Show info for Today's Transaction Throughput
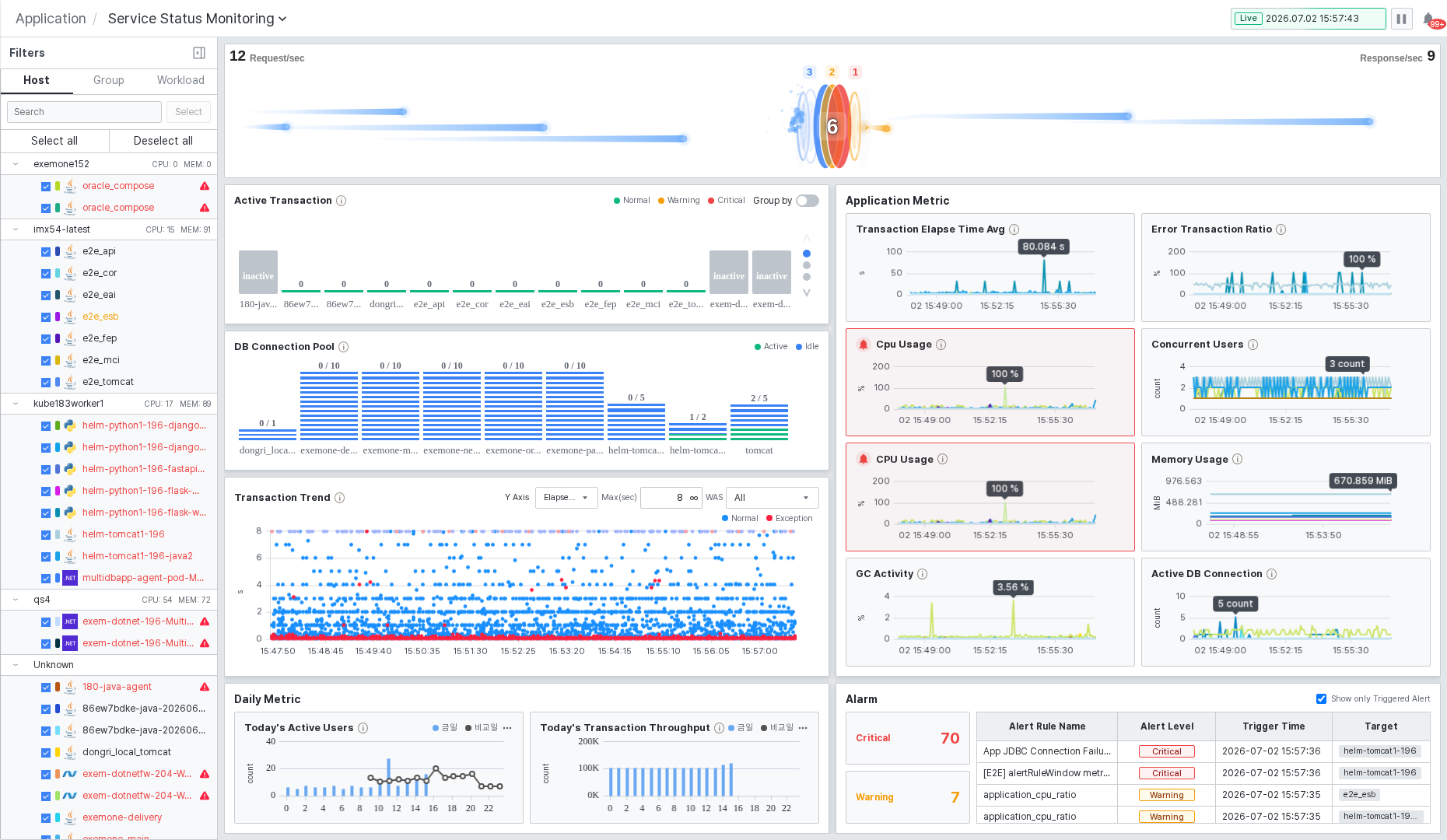This screenshot has width=1447, height=840. [720, 728]
